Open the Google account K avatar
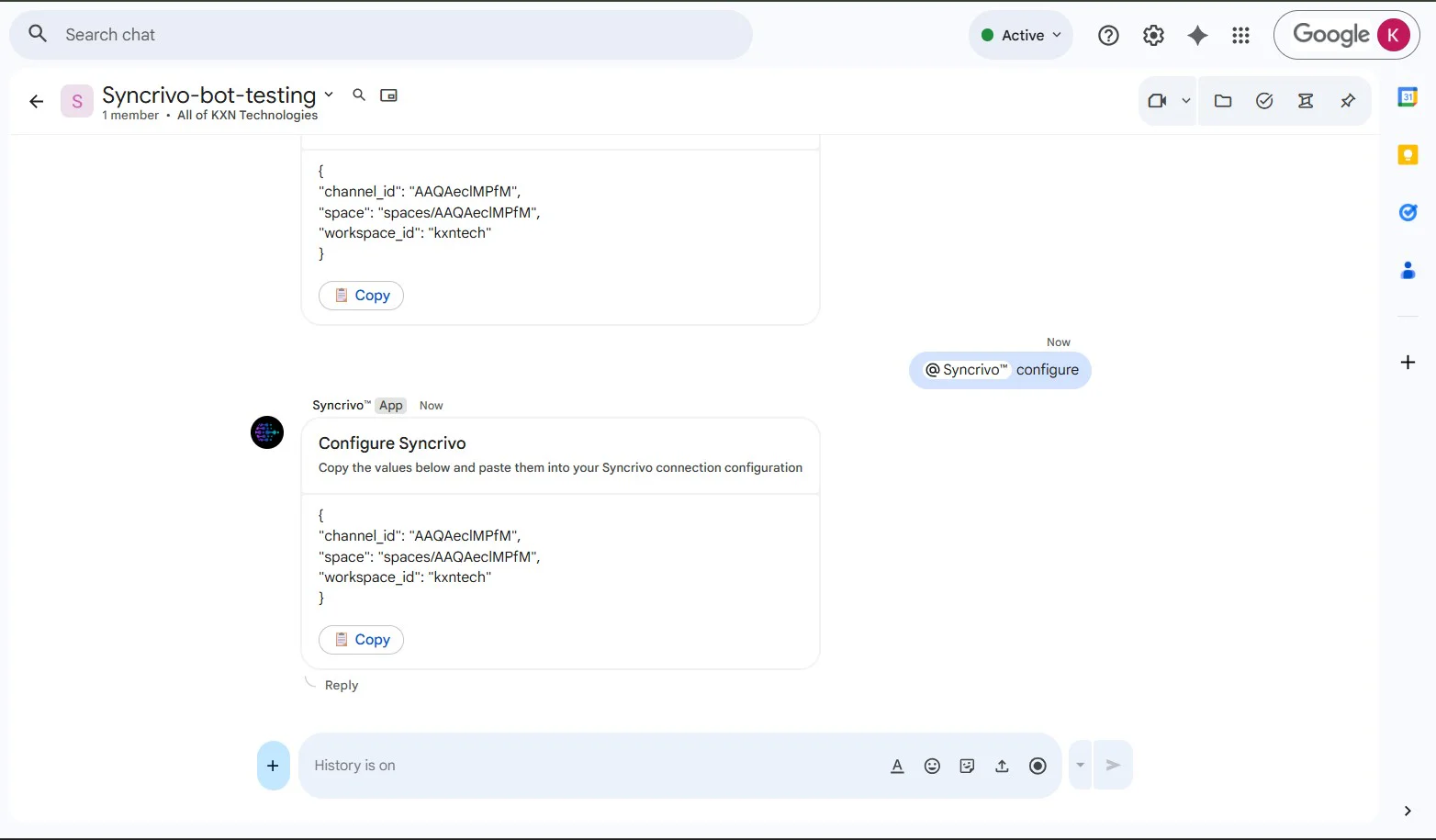Viewport: 1436px width, 840px height. [x=1393, y=35]
